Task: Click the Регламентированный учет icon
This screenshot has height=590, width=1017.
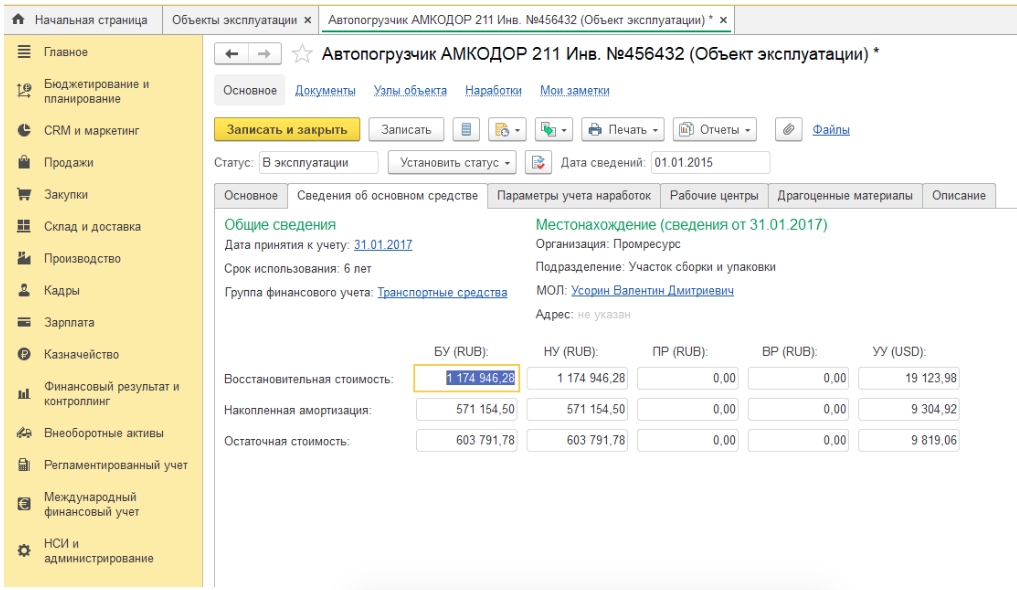Action: pos(24,464)
